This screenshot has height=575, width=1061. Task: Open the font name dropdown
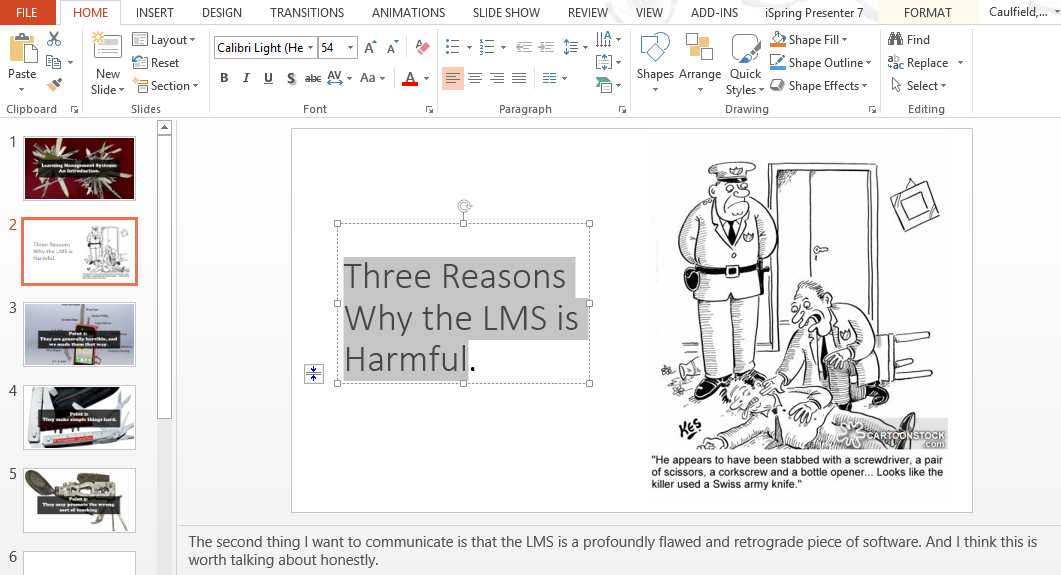[x=311, y=48]
